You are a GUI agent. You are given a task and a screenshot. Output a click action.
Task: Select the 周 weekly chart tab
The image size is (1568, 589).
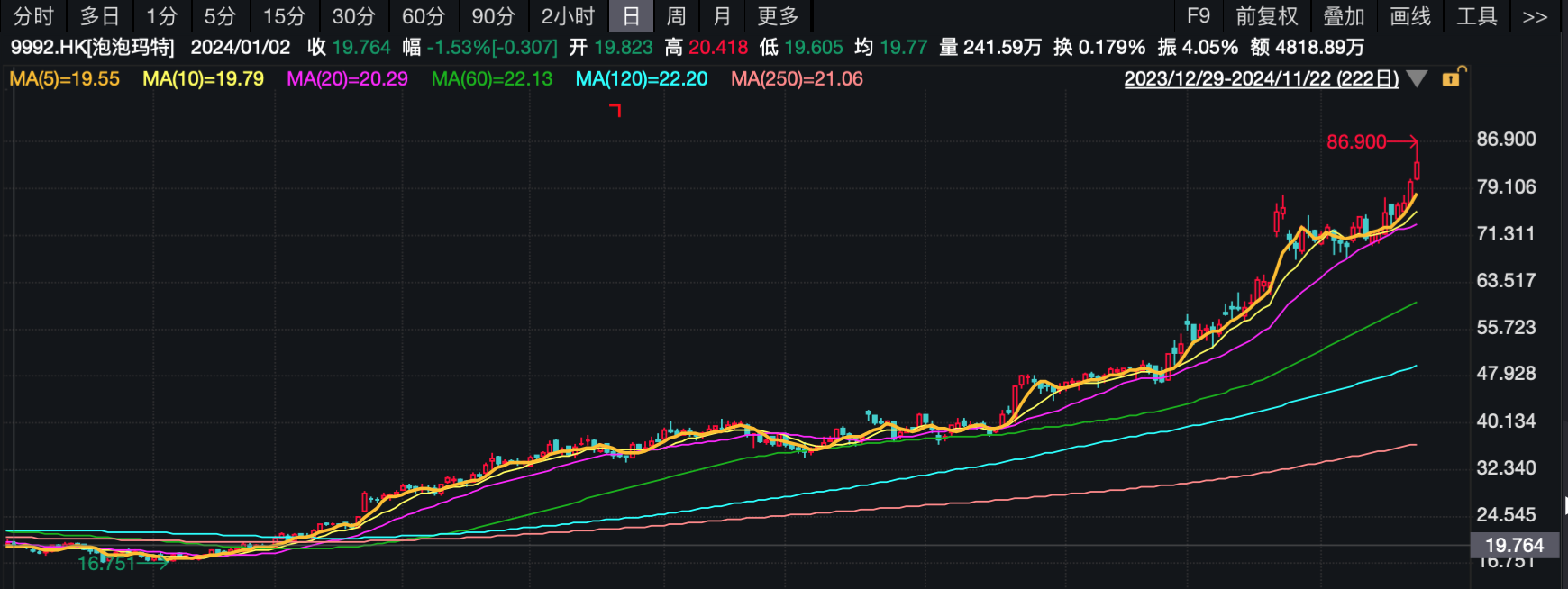[676, 16]
